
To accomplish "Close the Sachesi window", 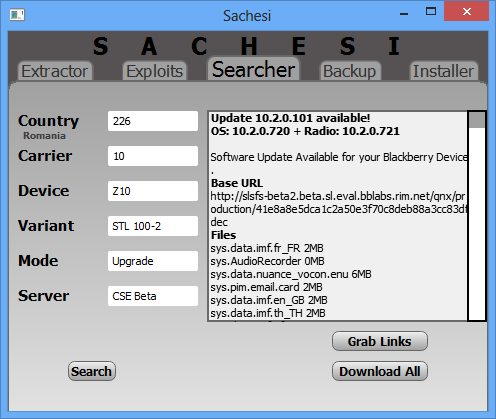I will (x=467, y=11).
